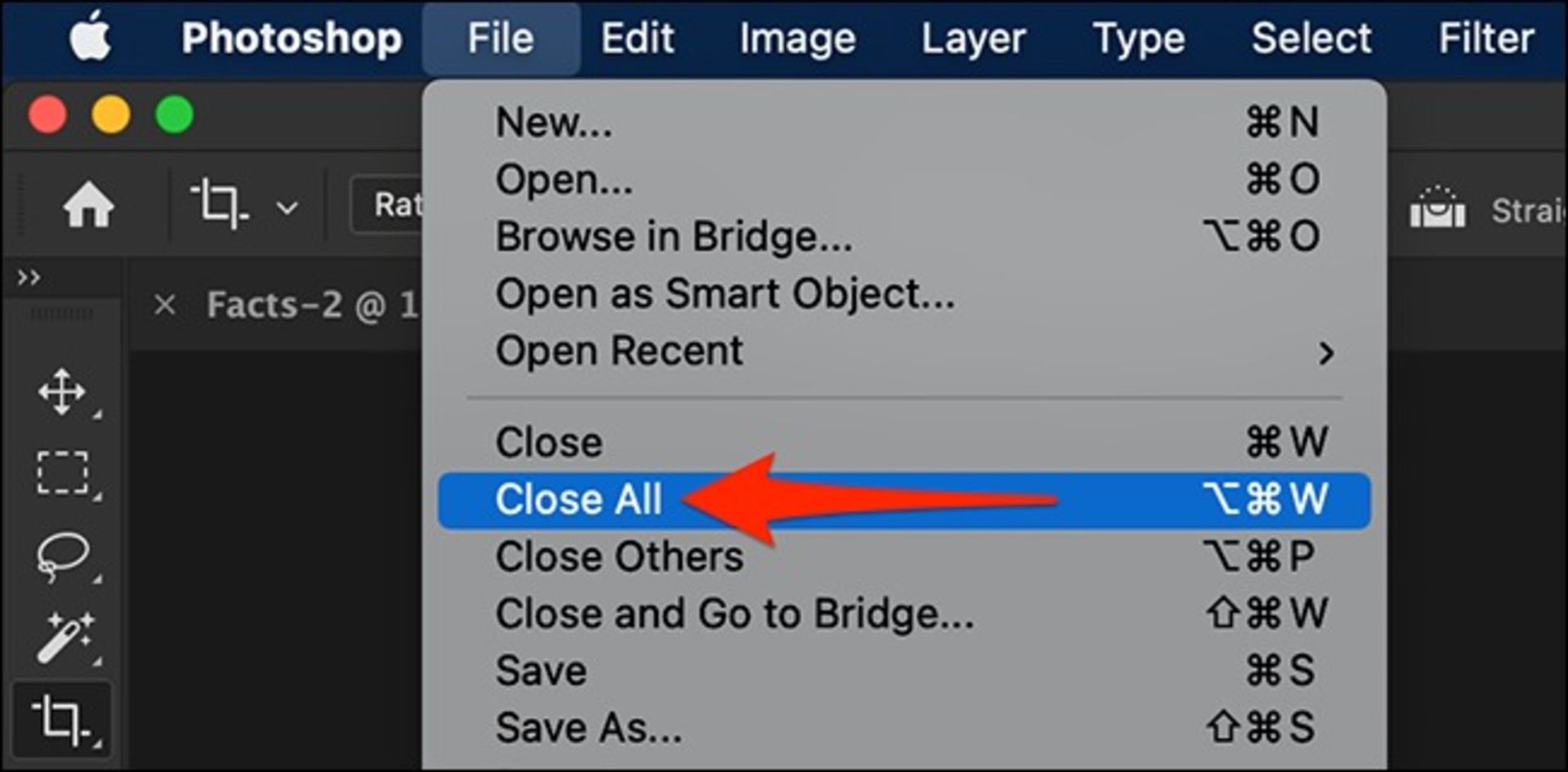Screen dimensions: 1568x772
Task: Open the Apple menu
Action: [91, 37]
